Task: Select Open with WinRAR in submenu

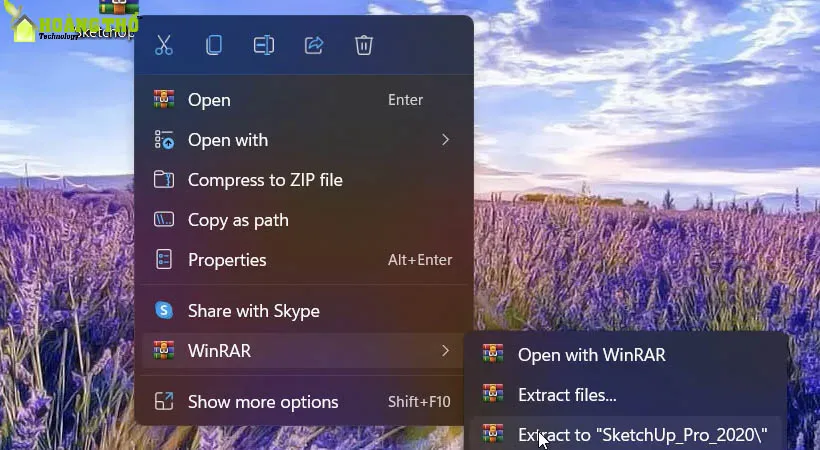Action: (626, 355)
